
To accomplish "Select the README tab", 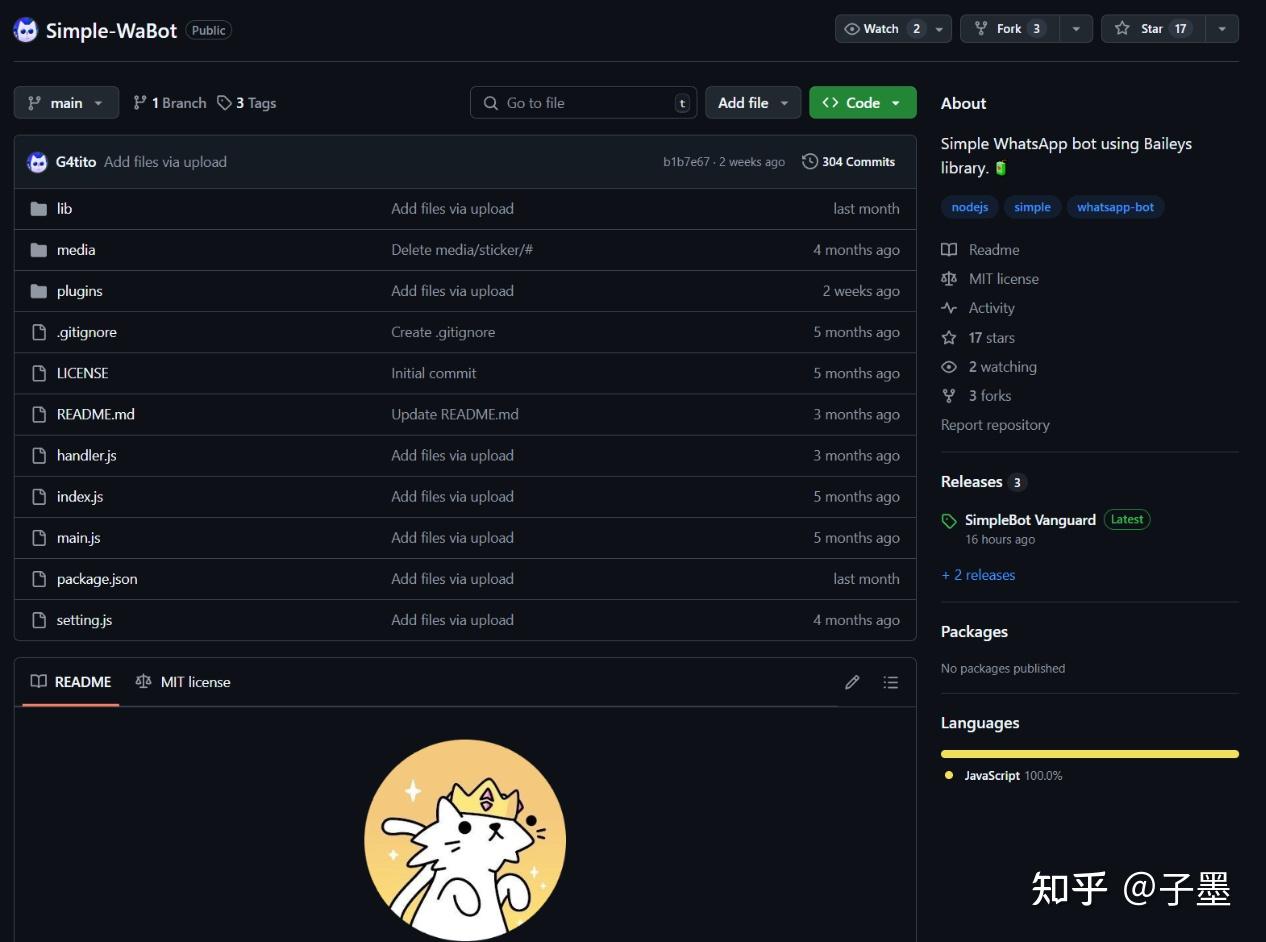I will pos(71,682).
